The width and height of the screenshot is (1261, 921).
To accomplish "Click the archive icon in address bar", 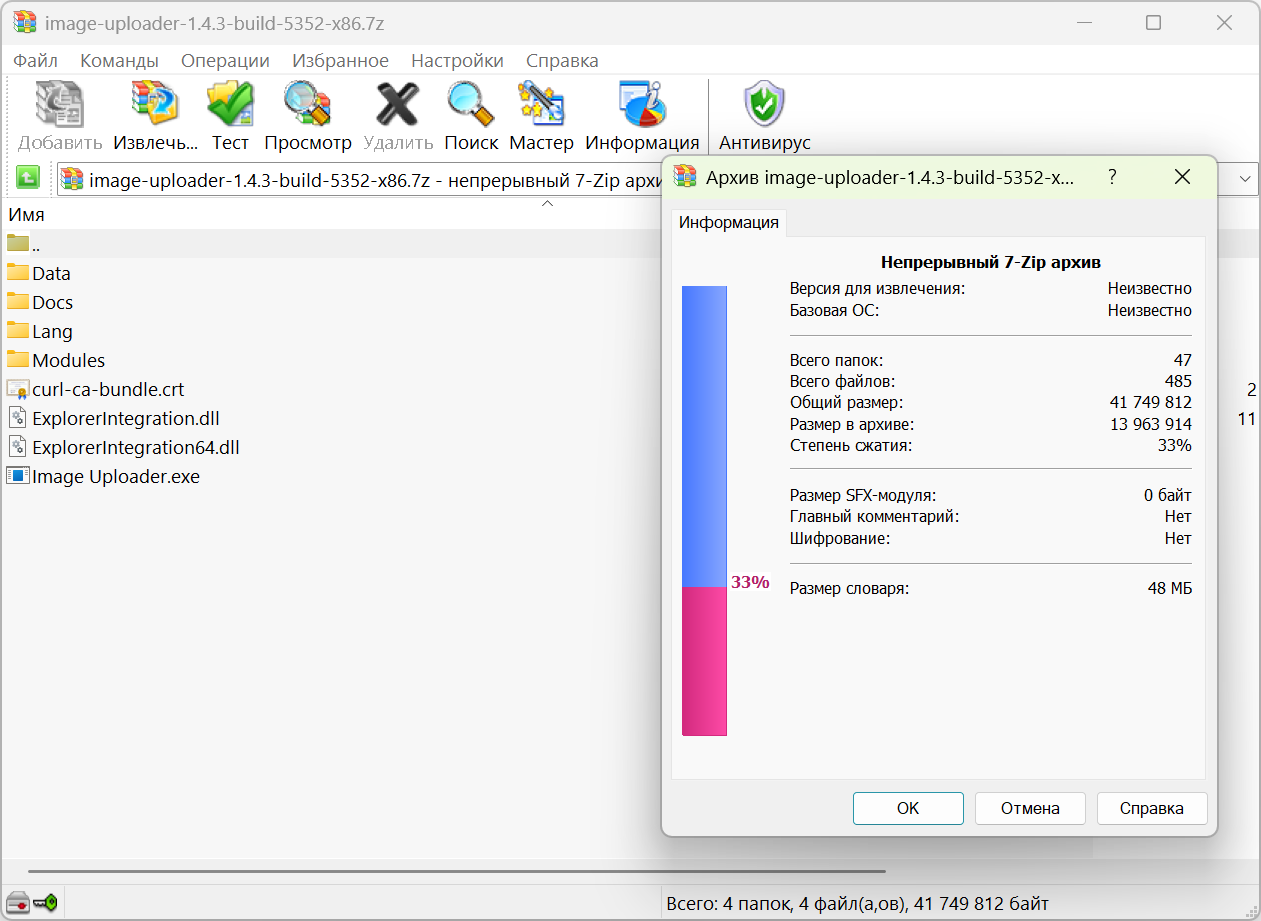I will [72, 179].
